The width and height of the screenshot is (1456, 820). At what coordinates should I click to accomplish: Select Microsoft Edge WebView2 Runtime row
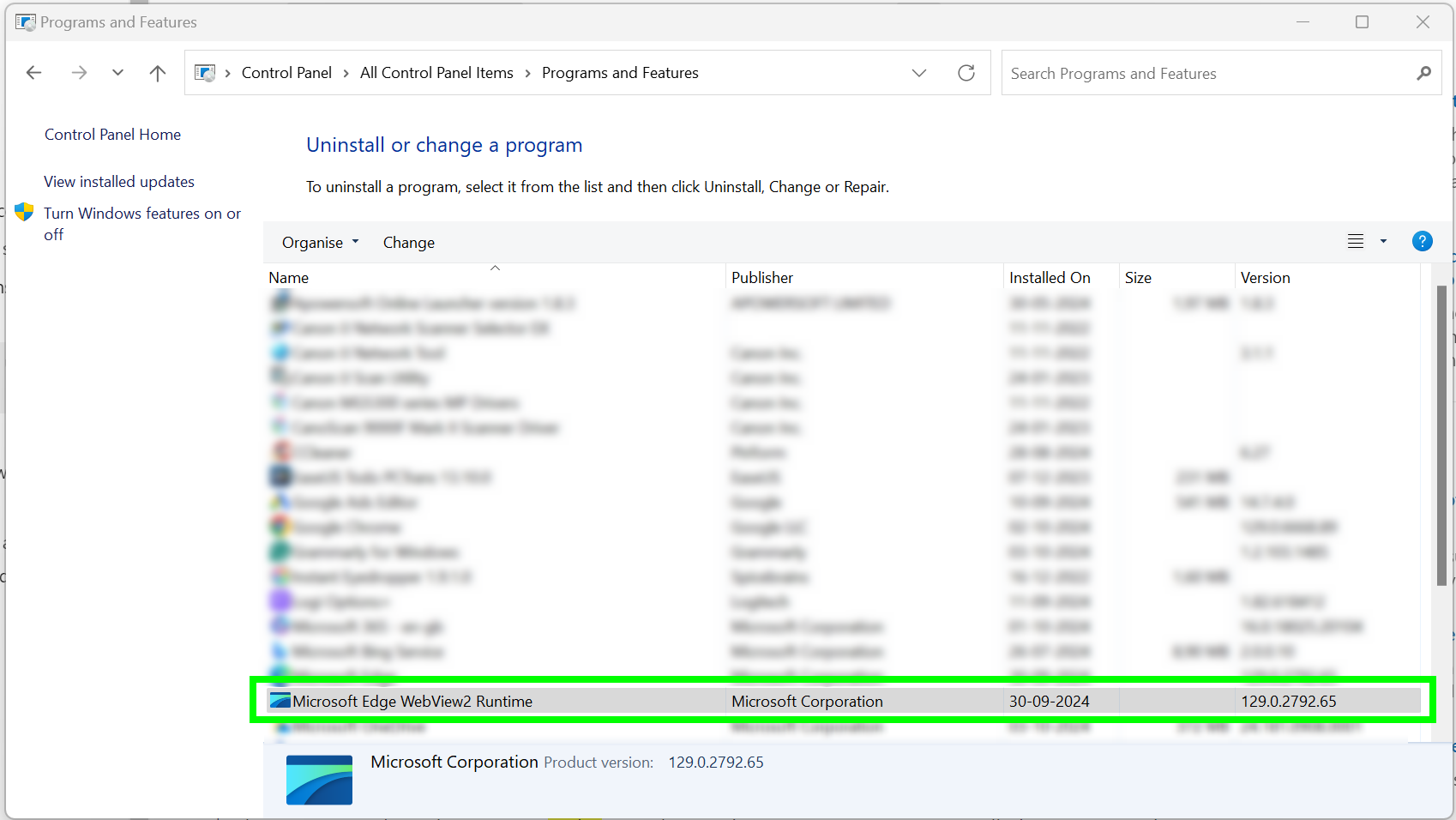(844, 702)
